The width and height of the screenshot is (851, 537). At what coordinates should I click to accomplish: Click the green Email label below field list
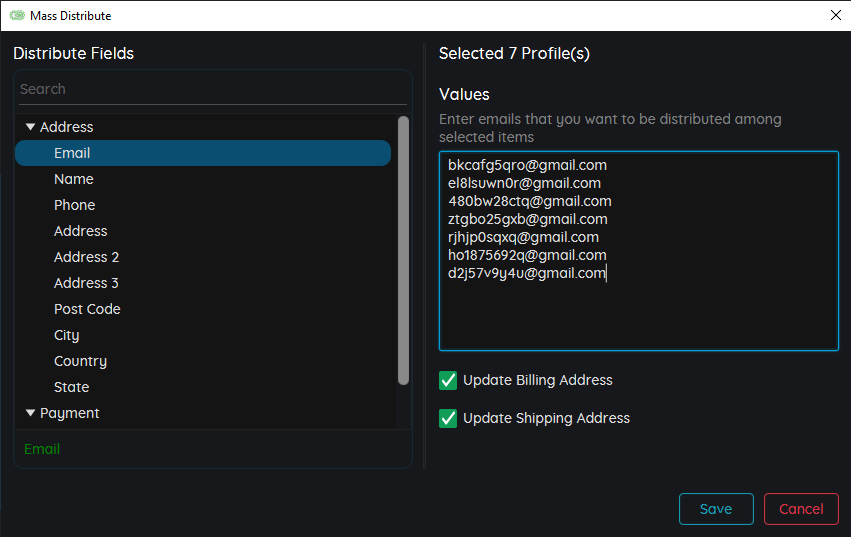point(42,449)
